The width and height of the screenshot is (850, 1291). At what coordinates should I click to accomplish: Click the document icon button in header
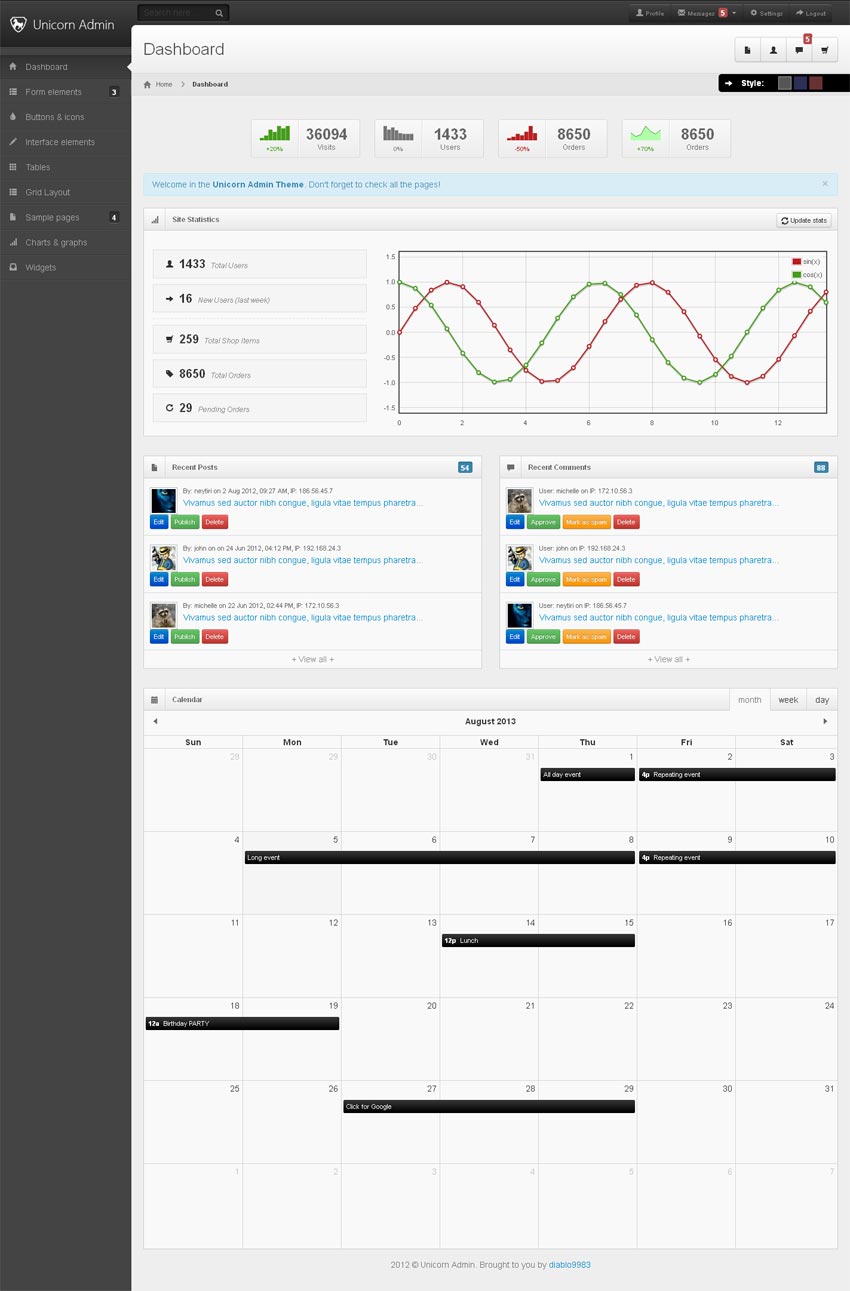747,50
